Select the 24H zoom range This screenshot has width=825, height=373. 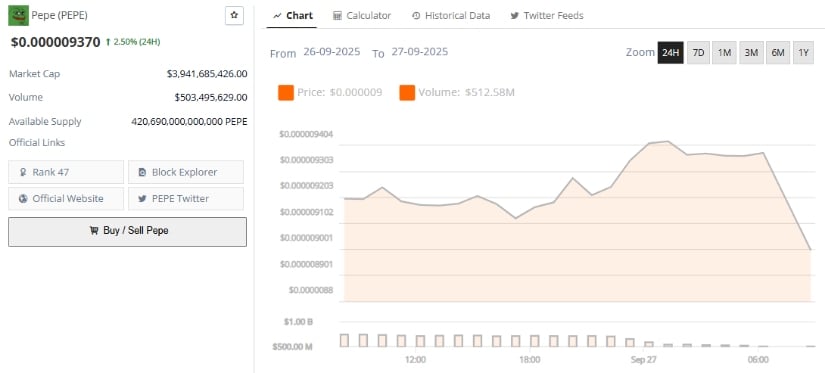point(670,53)
